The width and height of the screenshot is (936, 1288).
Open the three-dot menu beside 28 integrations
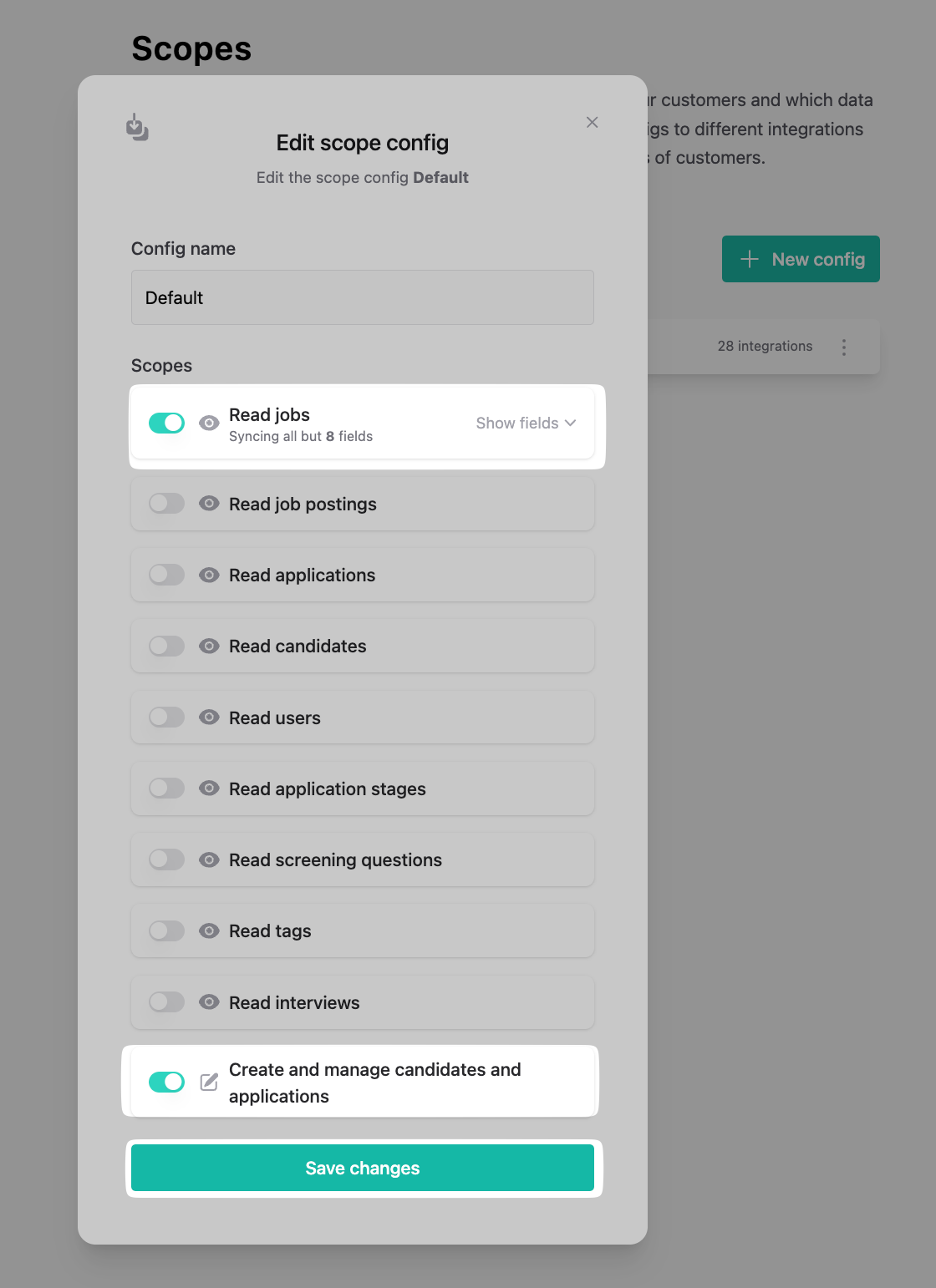point(844,347)
